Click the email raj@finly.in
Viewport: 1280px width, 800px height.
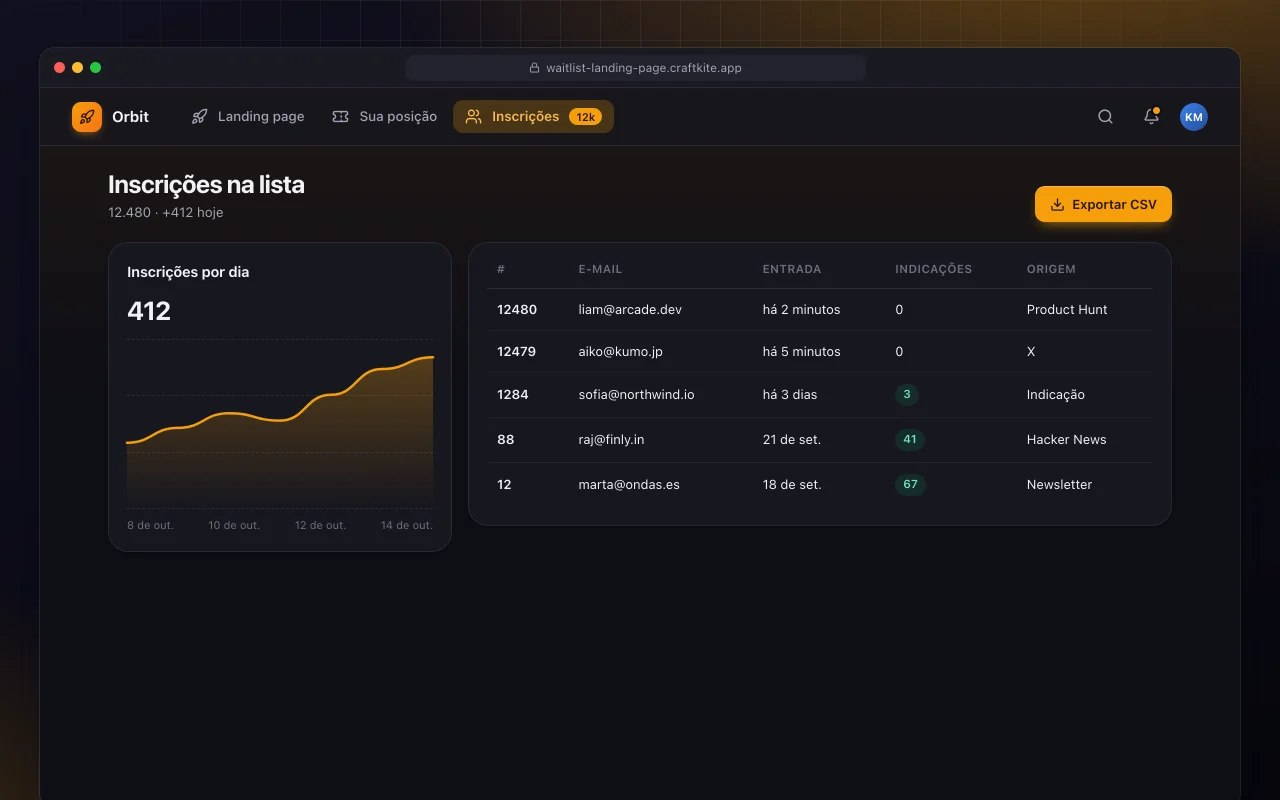tap(611, 439)
